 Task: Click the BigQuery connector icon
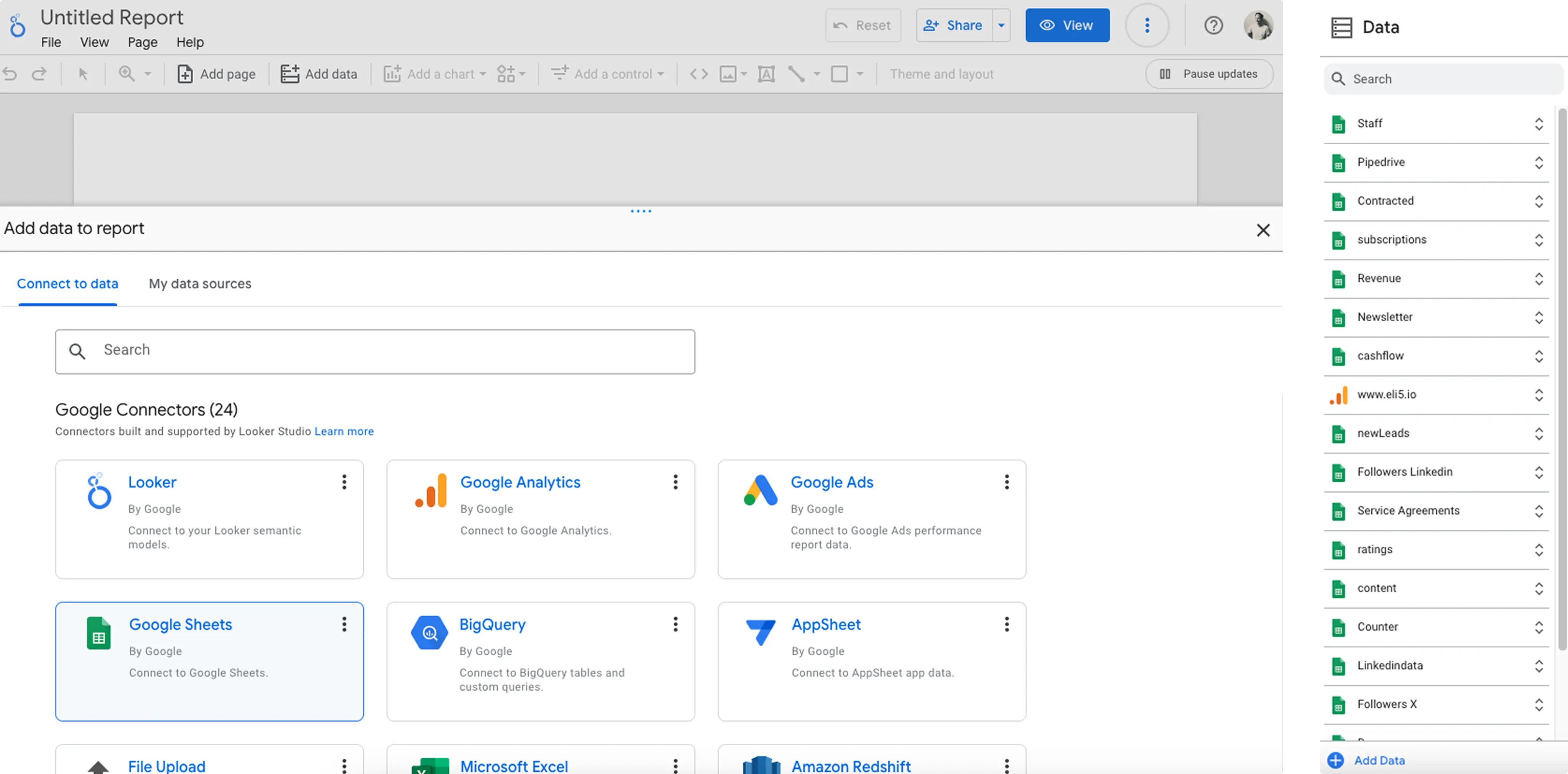coord(430,633)
